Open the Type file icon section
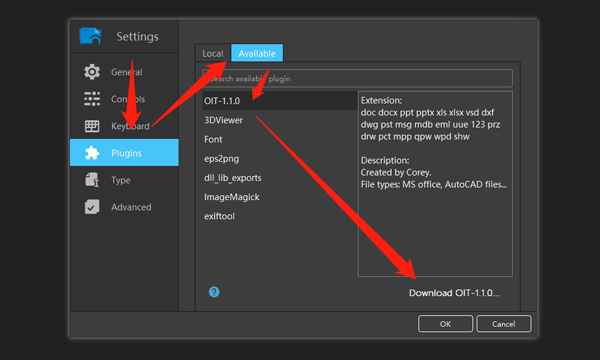The height and width of the screenshot is (360, 600). pos(92,180)
